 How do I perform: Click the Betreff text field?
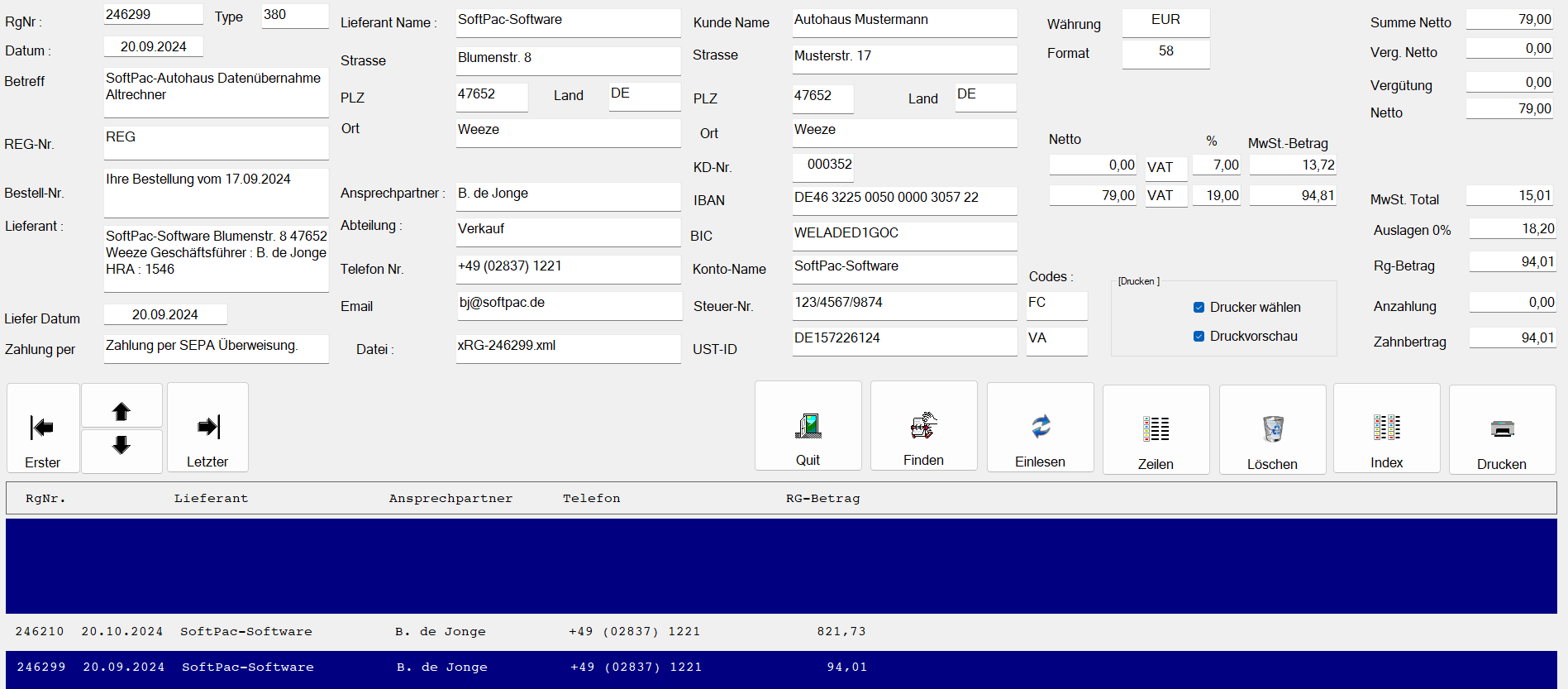click(217, 93)
